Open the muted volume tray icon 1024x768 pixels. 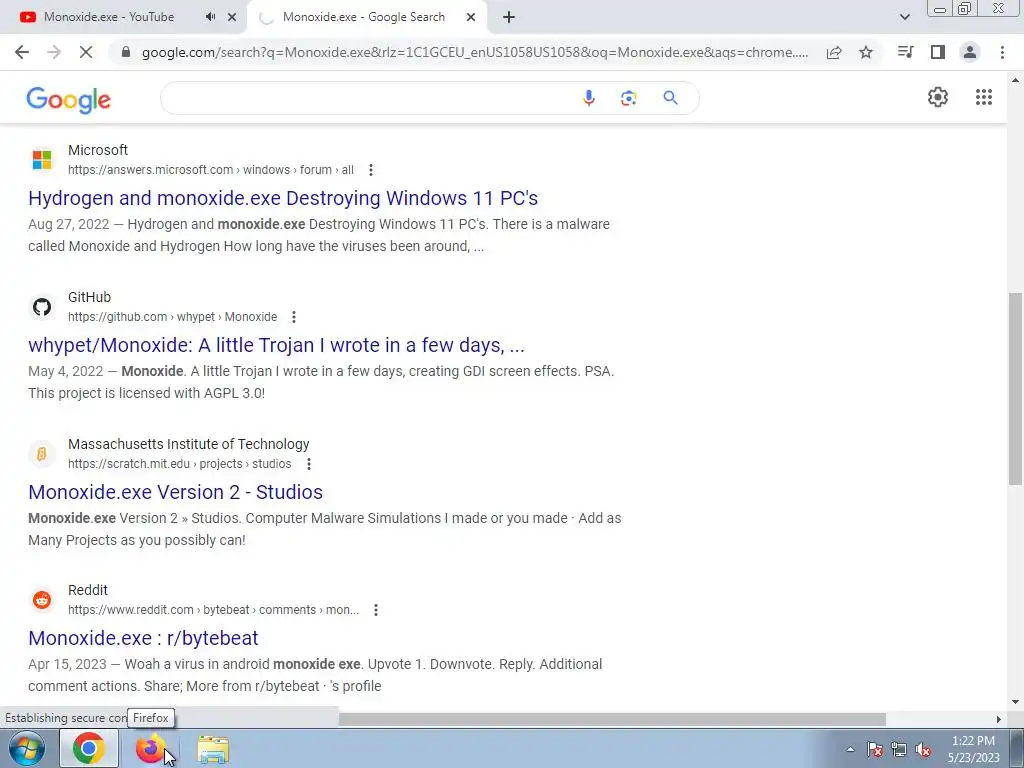(x=923, y=750)
